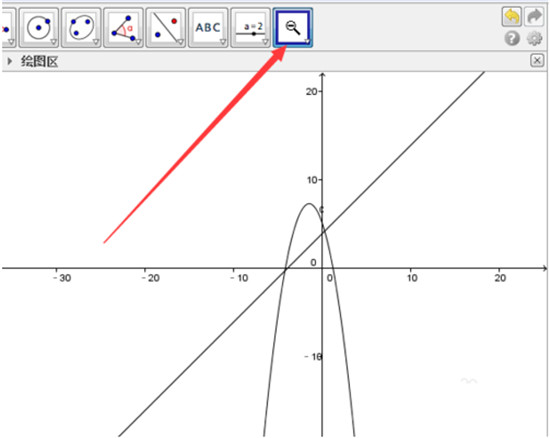The width and height of the screenshot is (550, 438).
Task: Select the ABC Text tool
Action: [208, 27]
